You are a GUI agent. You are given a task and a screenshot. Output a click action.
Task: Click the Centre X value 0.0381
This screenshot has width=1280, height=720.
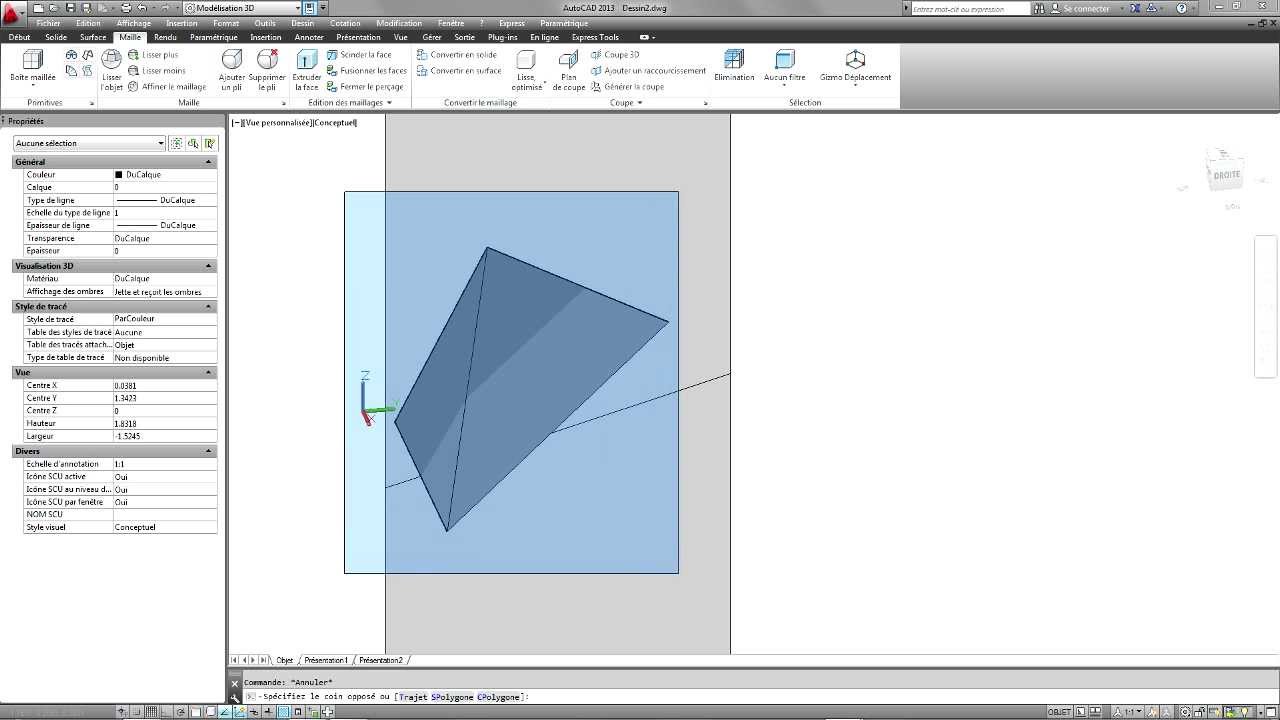165,386
